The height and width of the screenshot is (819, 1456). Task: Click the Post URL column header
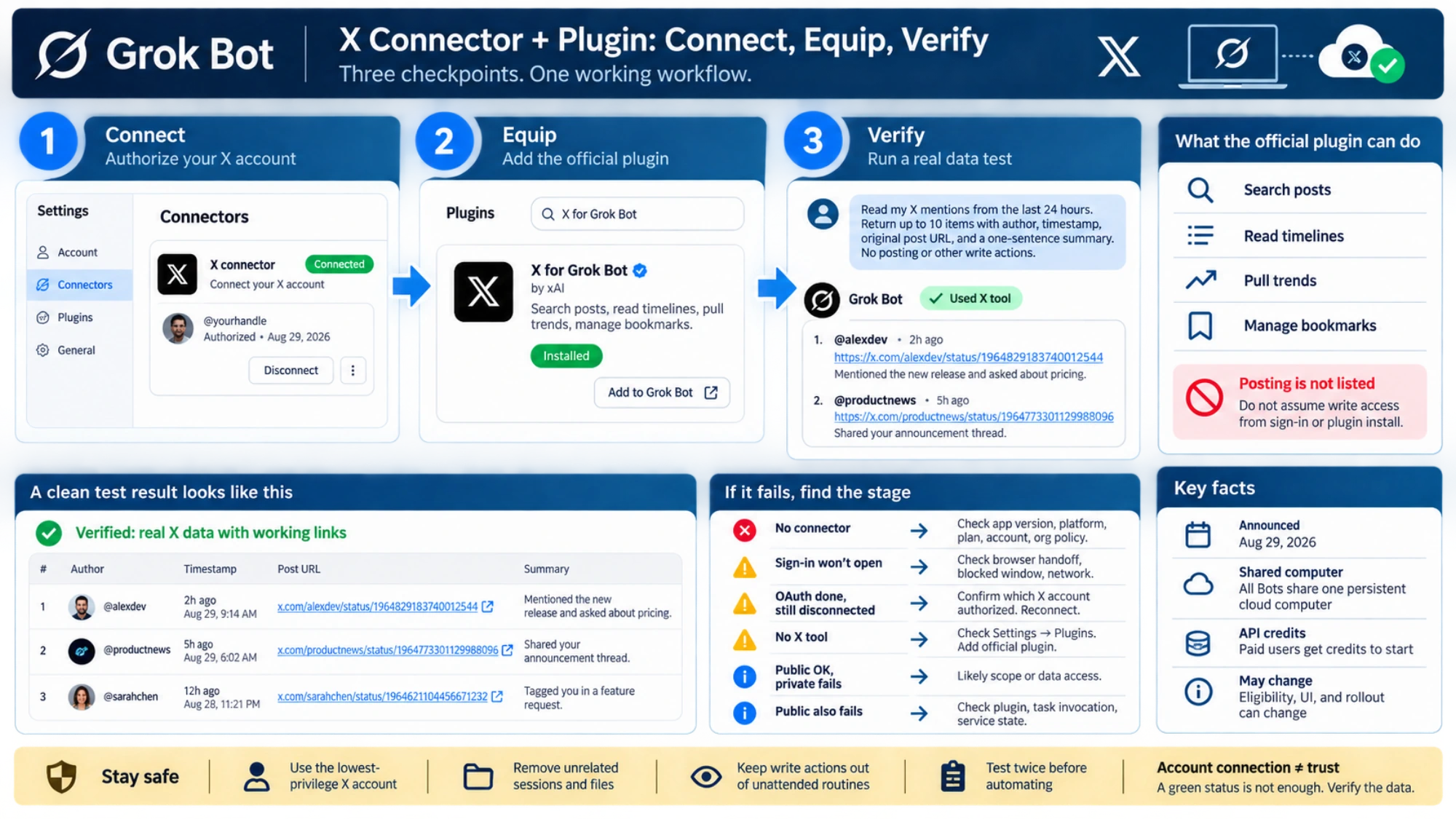(298, 569)
